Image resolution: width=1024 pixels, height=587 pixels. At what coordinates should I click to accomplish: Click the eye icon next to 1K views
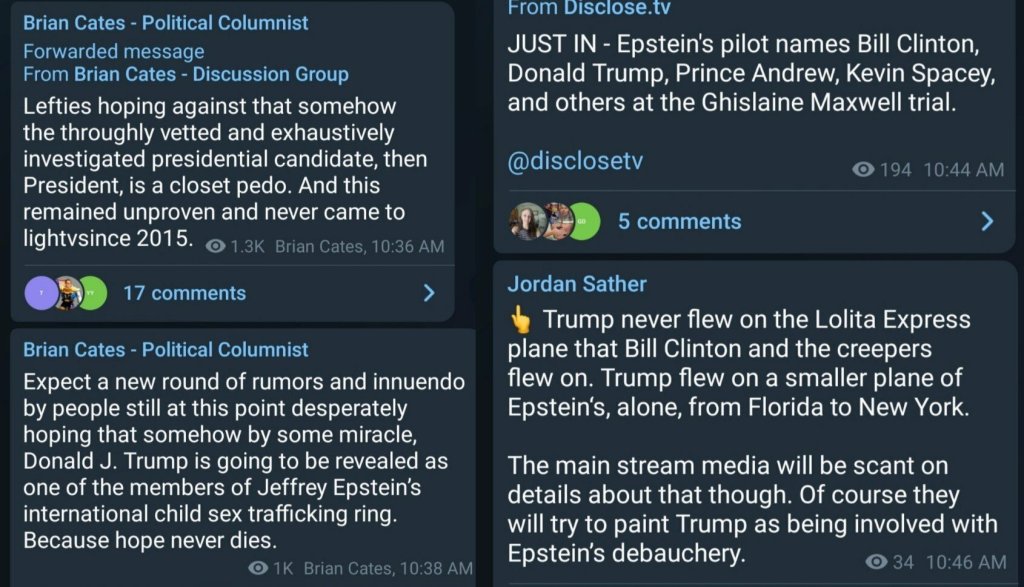point(258,568)
